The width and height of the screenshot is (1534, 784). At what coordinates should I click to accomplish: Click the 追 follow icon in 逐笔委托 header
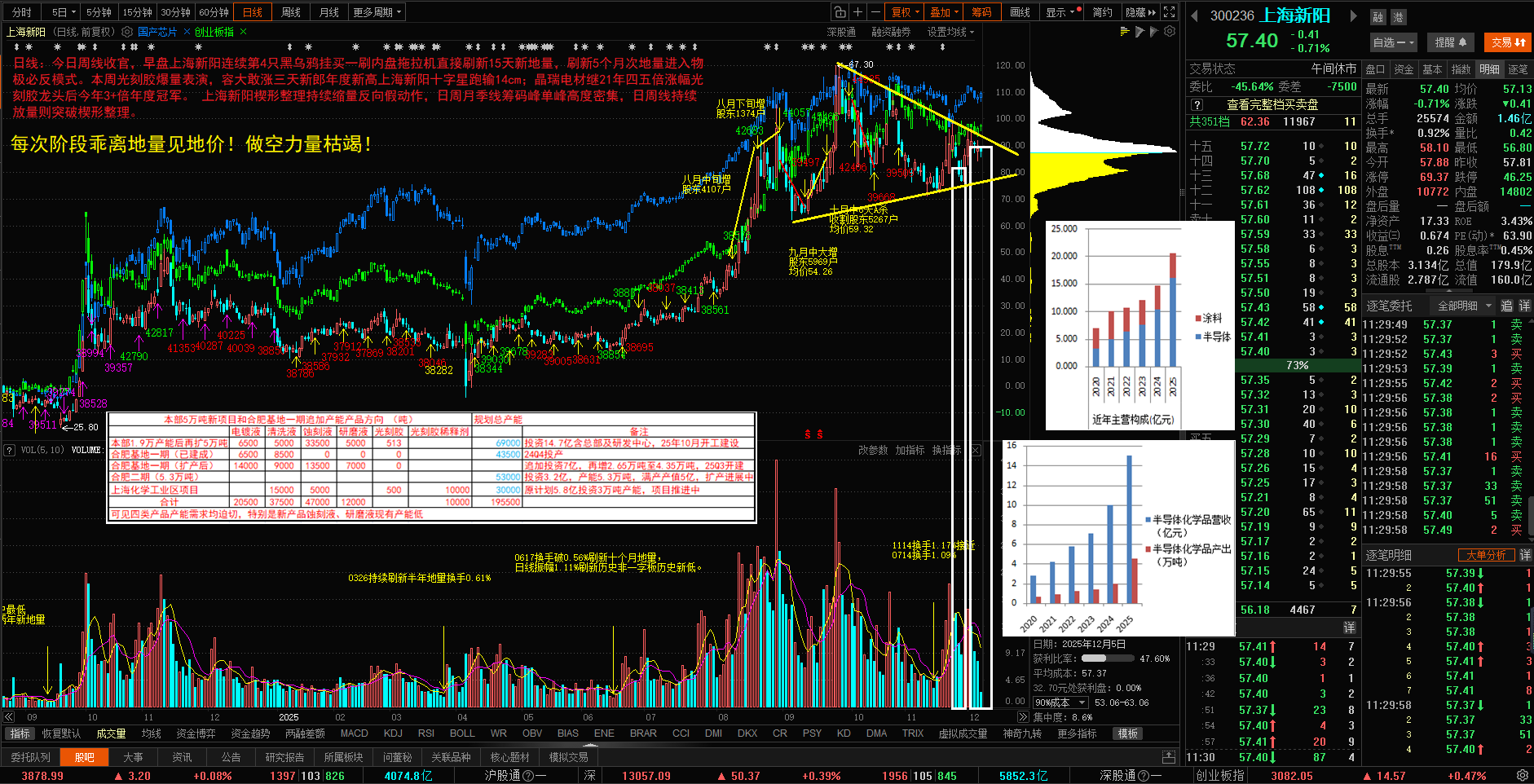(x=1507, y=306)
